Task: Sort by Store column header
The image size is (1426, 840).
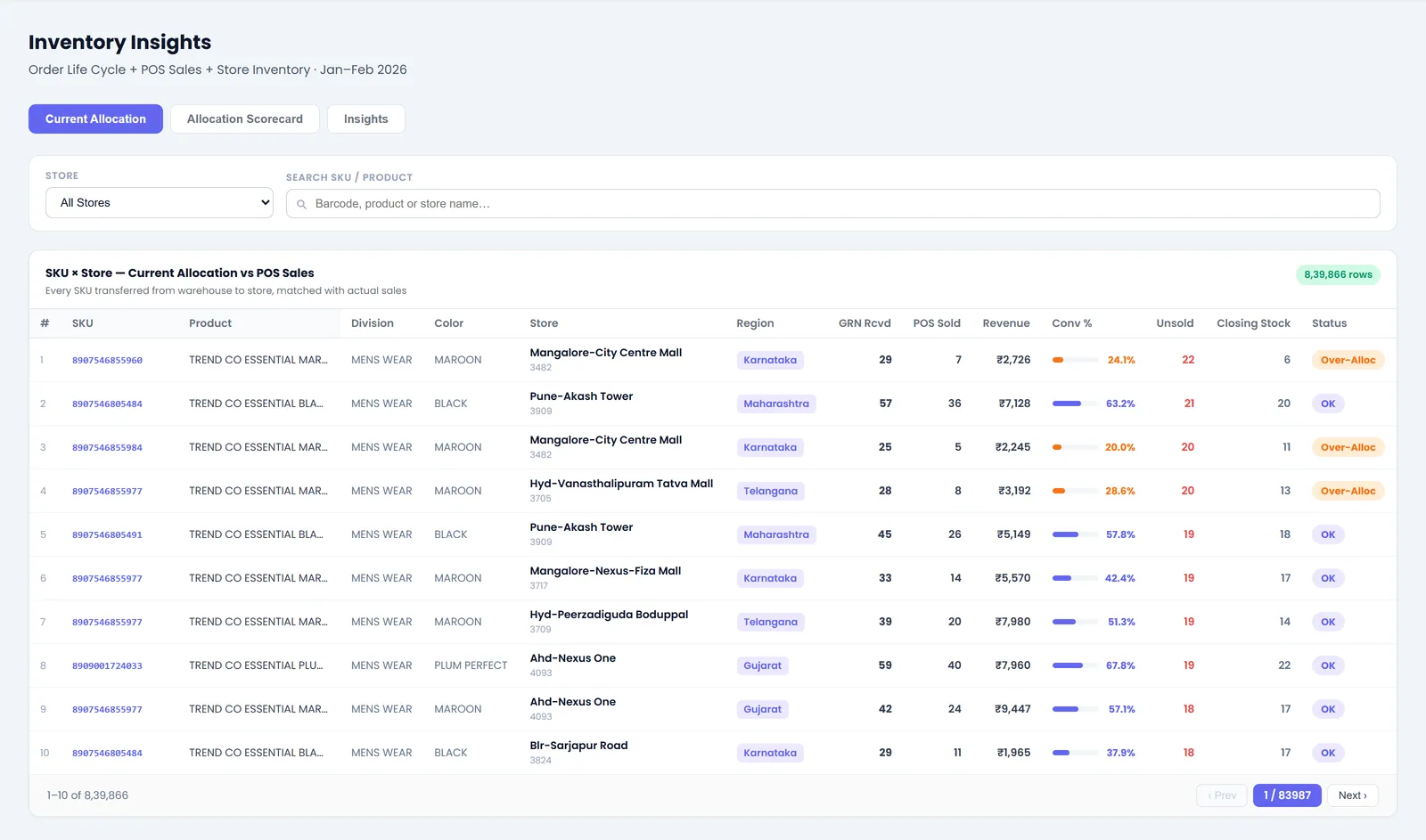Action: click(544, 323)
